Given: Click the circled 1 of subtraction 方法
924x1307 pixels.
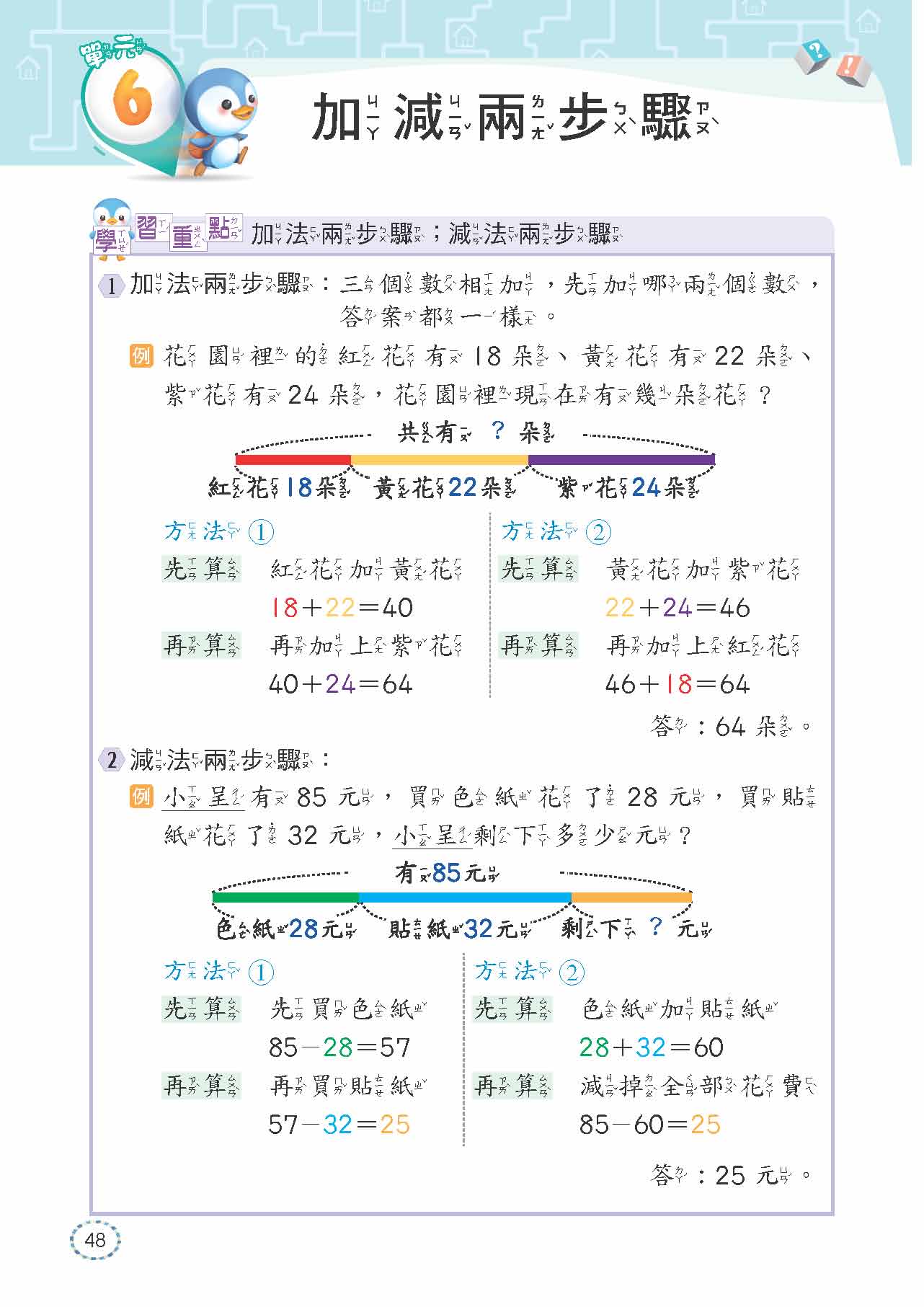Looking at the screenshot, I should (261, 973).
